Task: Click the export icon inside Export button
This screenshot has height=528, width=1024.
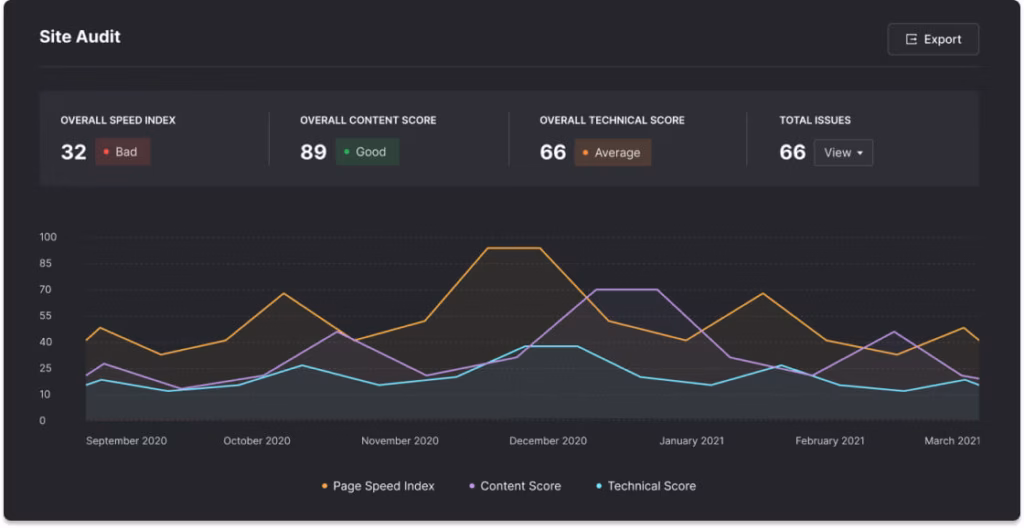Action: 911,39
